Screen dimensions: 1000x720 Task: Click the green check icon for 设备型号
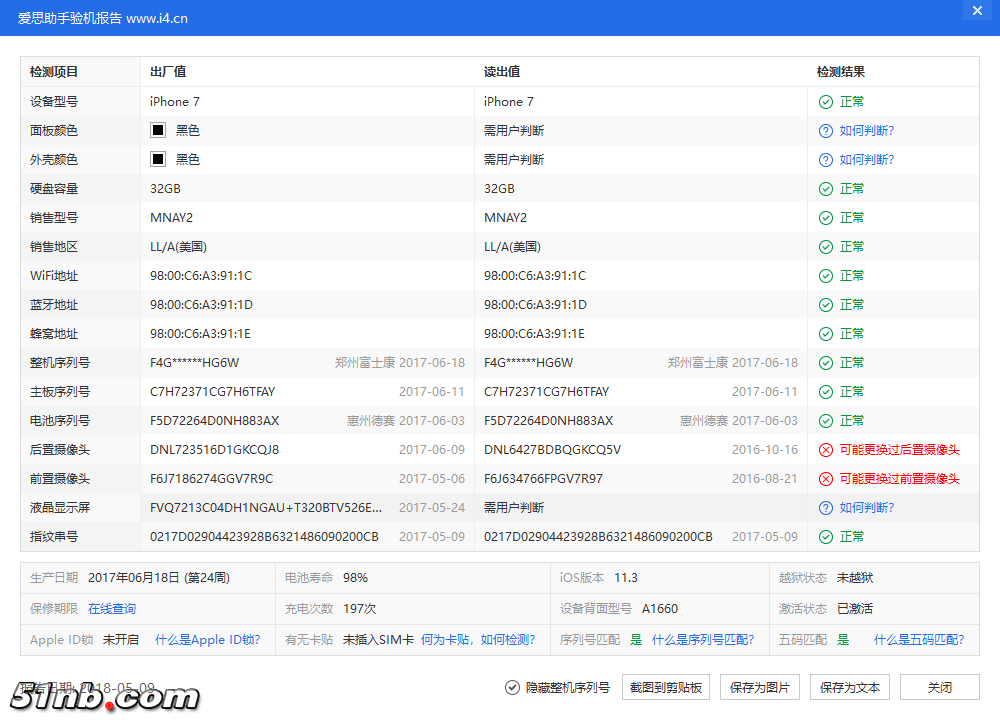pyautogui.click(x=826, y=102)
